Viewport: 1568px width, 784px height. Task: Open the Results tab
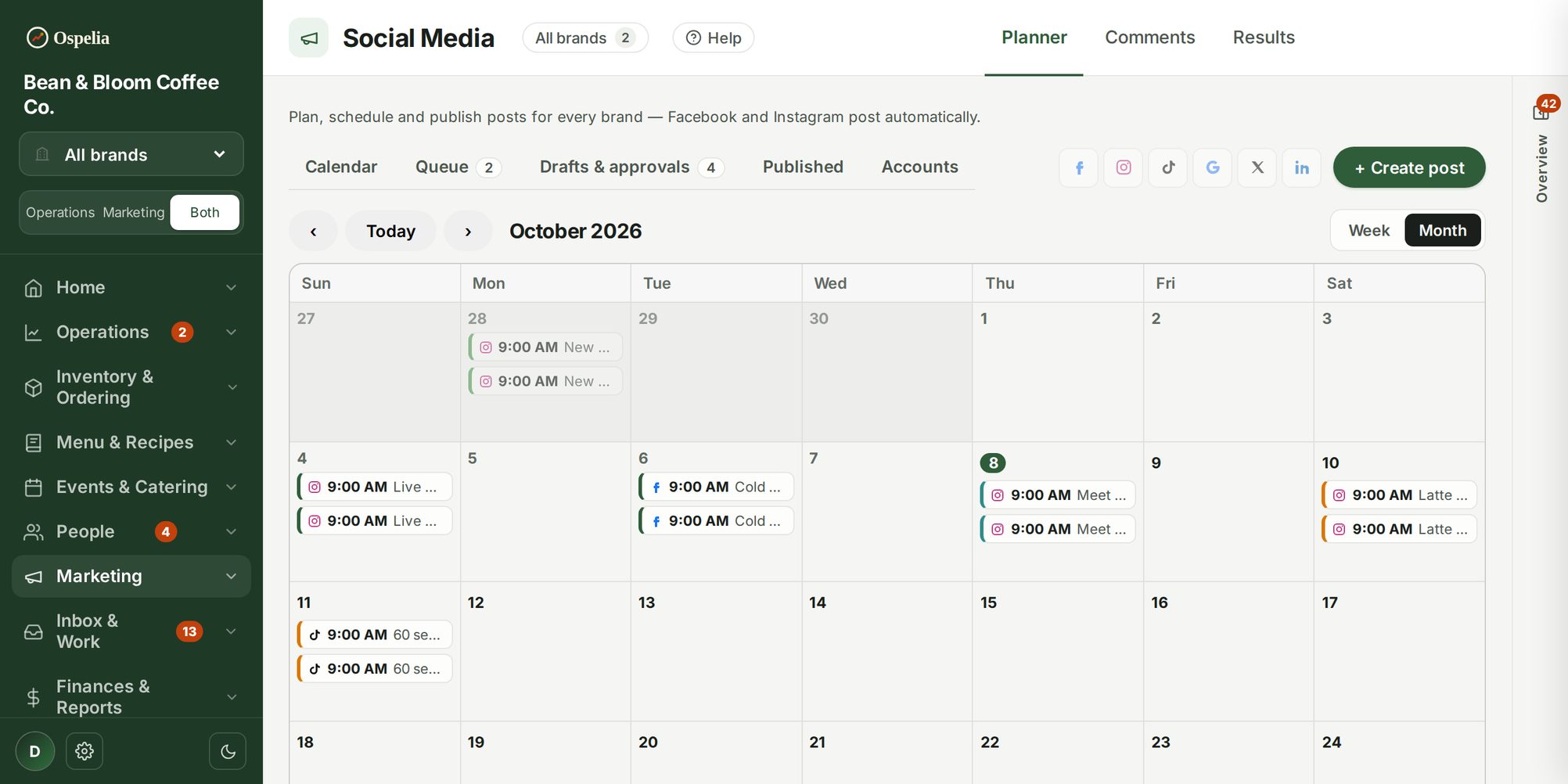coord(1264,38)
